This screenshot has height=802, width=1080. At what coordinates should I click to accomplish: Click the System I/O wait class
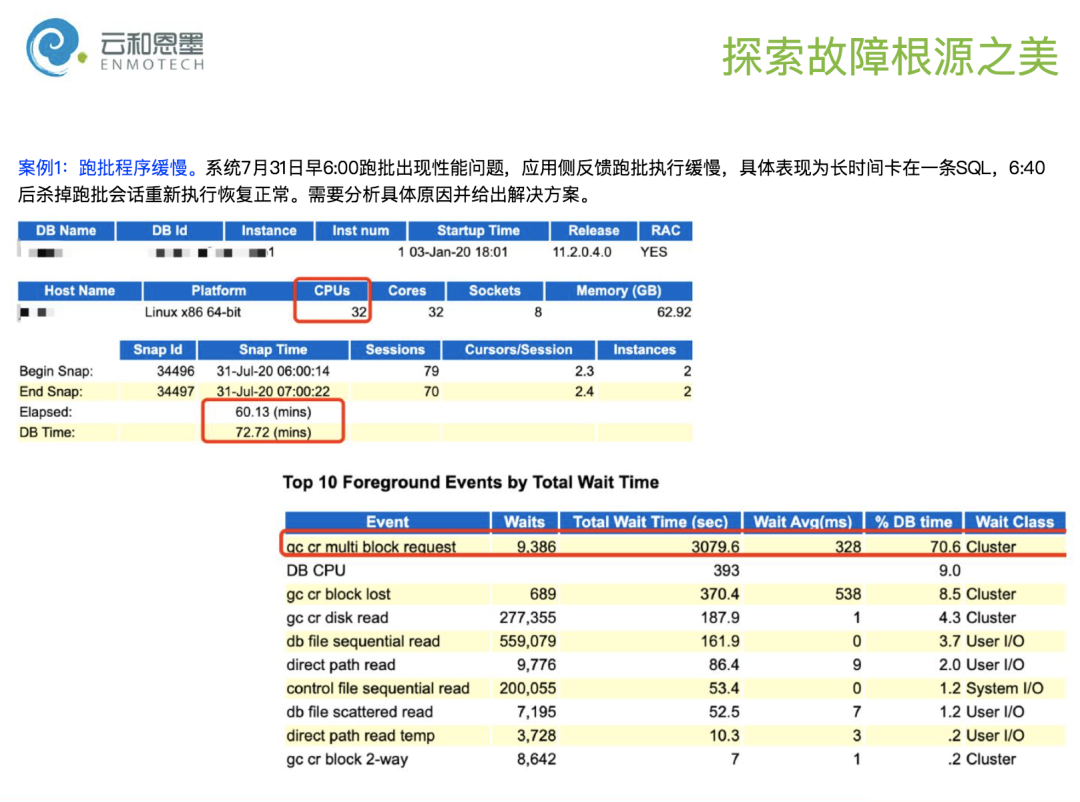[x=1005, y=688]
